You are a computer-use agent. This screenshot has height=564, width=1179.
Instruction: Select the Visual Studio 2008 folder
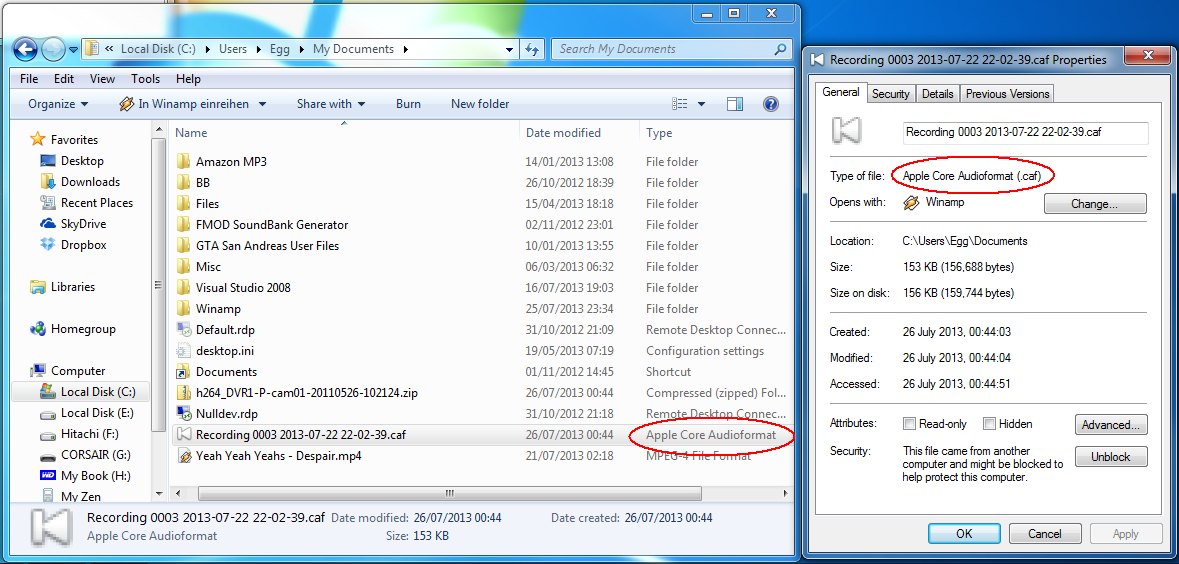(x=243, y=287)
